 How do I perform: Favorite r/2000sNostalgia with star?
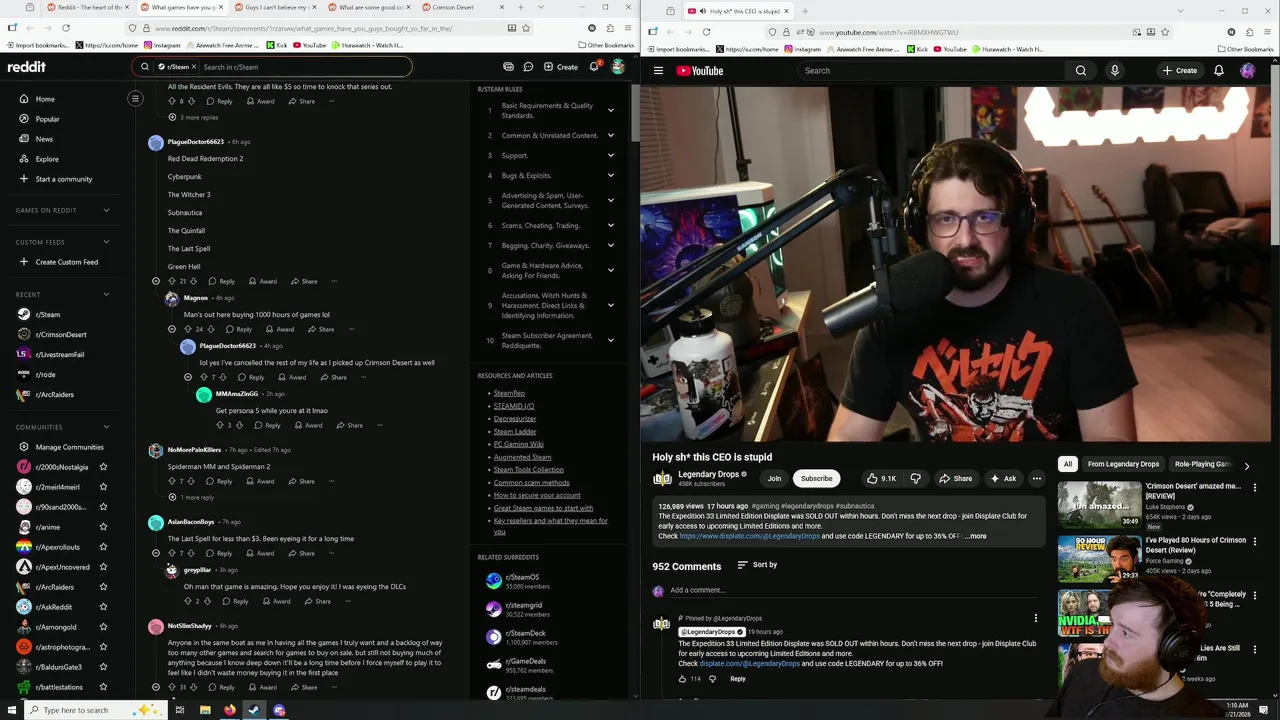pyautogui.click(x=103, y=467)
